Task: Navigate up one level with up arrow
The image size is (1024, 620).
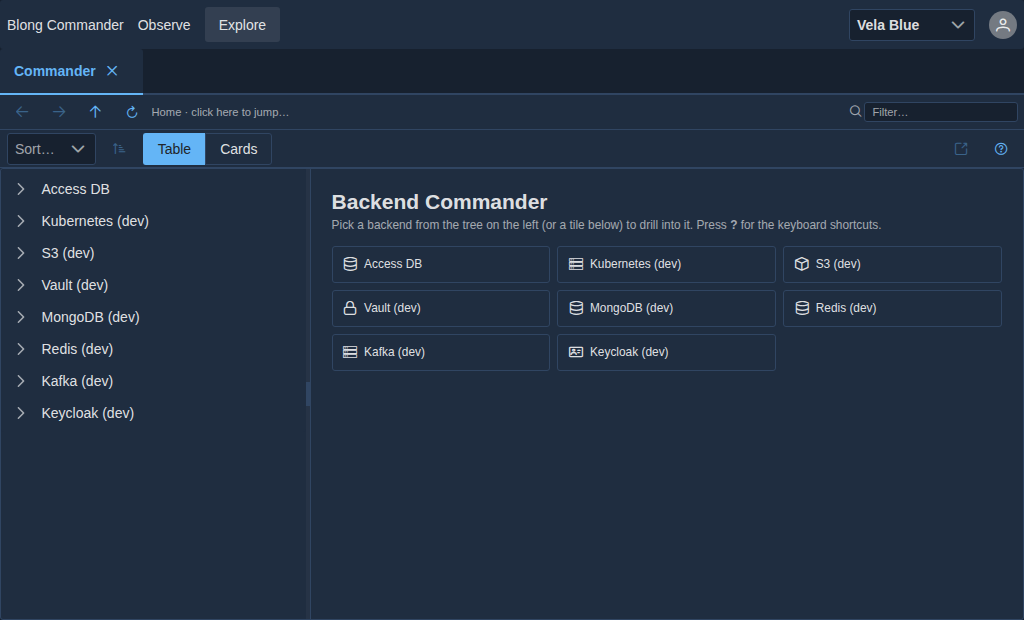Action: point(95,112)
